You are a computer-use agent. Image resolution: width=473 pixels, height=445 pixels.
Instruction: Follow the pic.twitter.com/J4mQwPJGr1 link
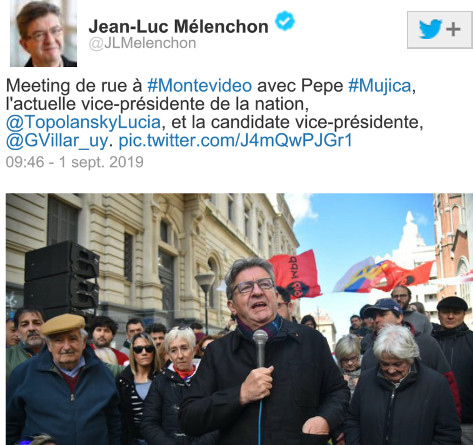pyautogui.click(x=235, y=140)
